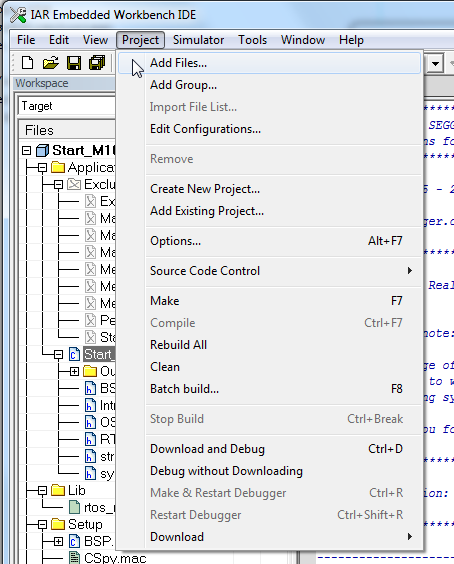Select the Lib group in workspace tree

coord(77,490)
